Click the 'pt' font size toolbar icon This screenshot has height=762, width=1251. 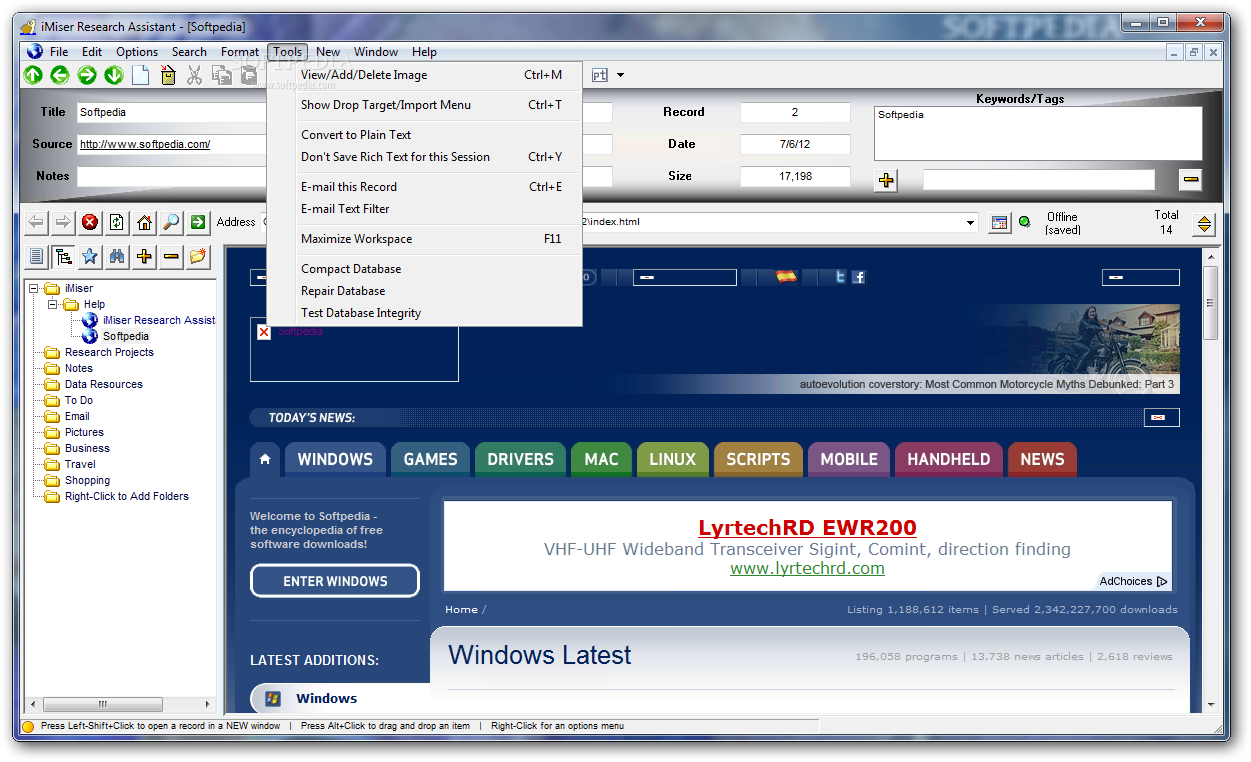(600, 75)
